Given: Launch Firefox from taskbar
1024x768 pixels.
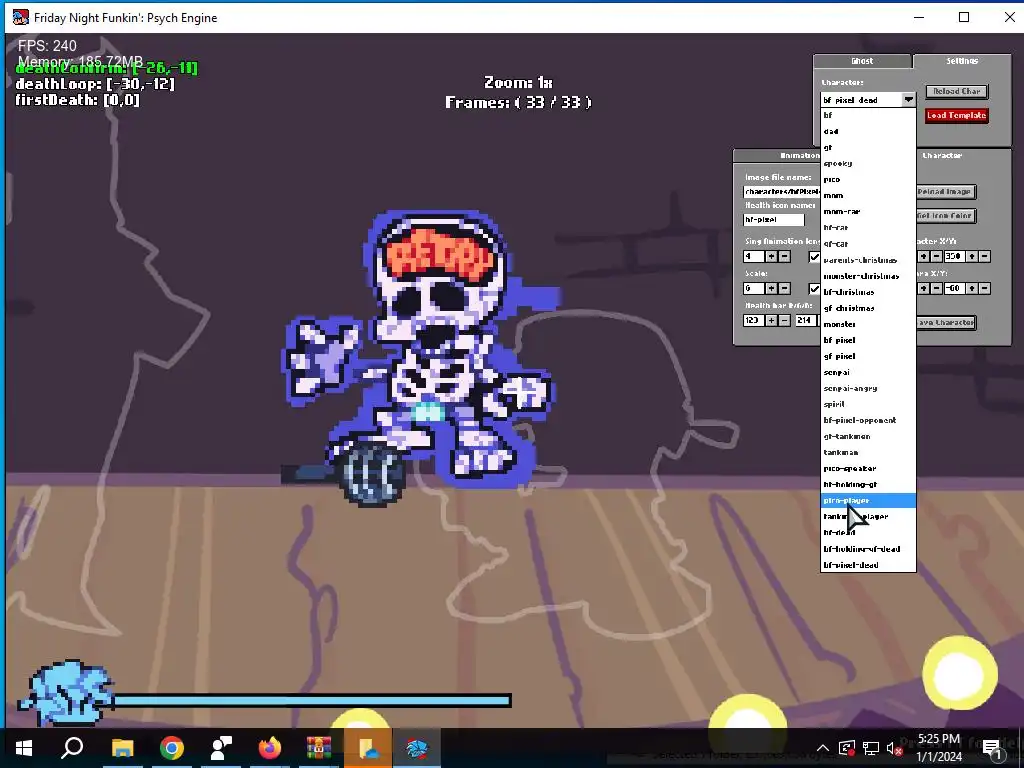Looking at the screenshot, I should coord(270,748).
